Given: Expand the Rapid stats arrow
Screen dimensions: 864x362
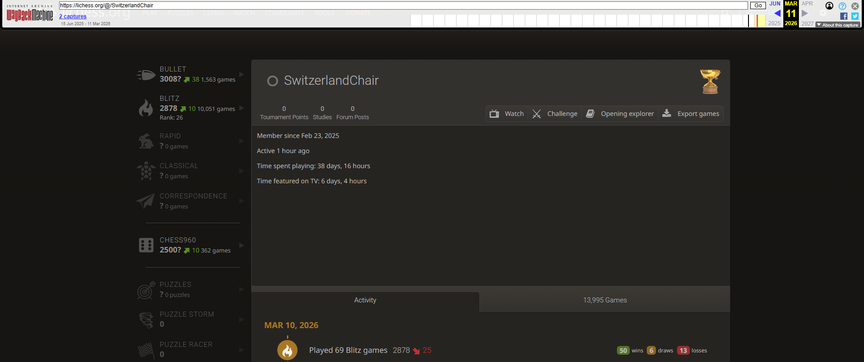Looking at the screenshot, I should [241, 141].
